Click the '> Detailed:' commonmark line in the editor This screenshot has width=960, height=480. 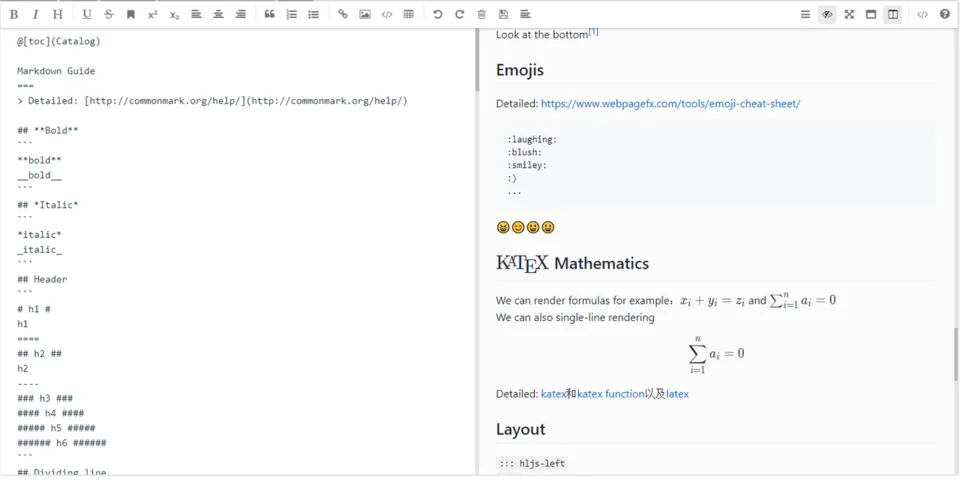212,101
